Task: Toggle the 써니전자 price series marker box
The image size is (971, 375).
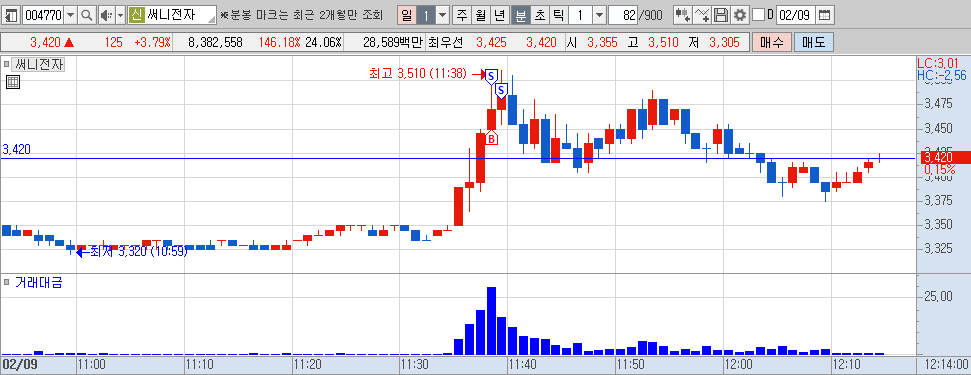Action: coord(7,64)
